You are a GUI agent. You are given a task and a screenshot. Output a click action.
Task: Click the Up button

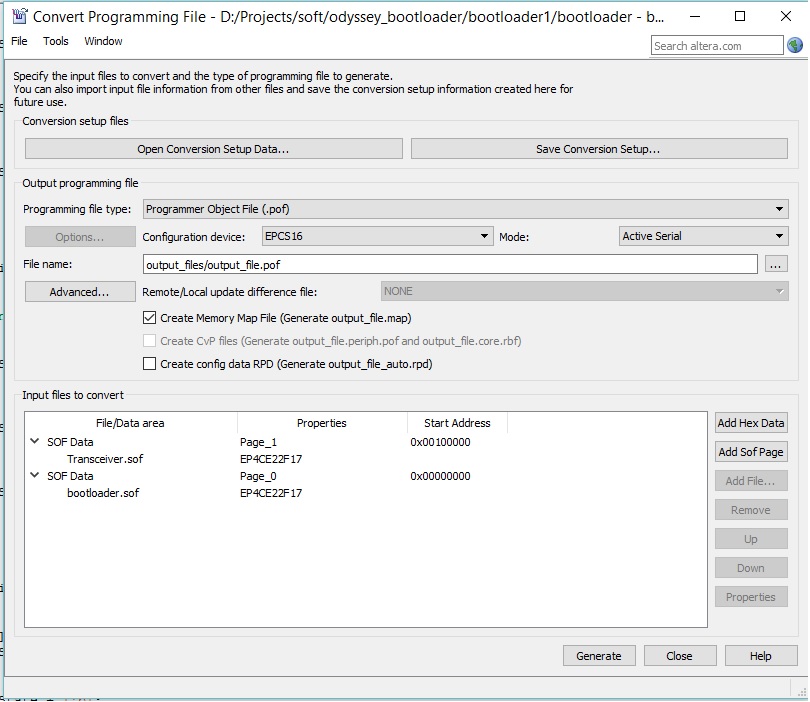pyautogui.click(x=751, y=539)
